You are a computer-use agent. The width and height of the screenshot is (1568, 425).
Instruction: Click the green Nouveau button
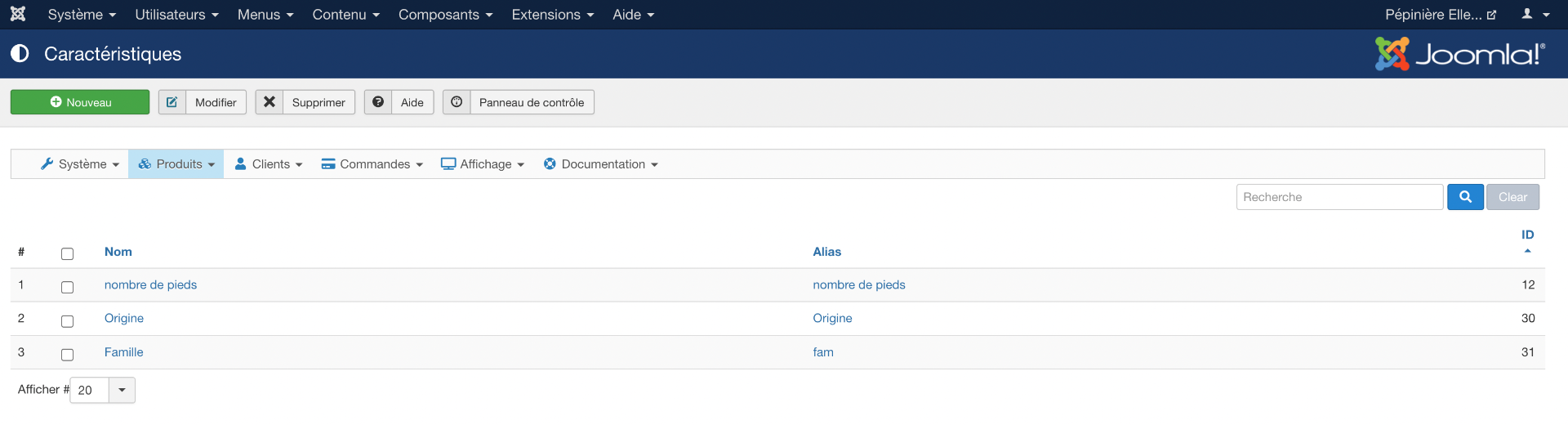coord(80,102)
